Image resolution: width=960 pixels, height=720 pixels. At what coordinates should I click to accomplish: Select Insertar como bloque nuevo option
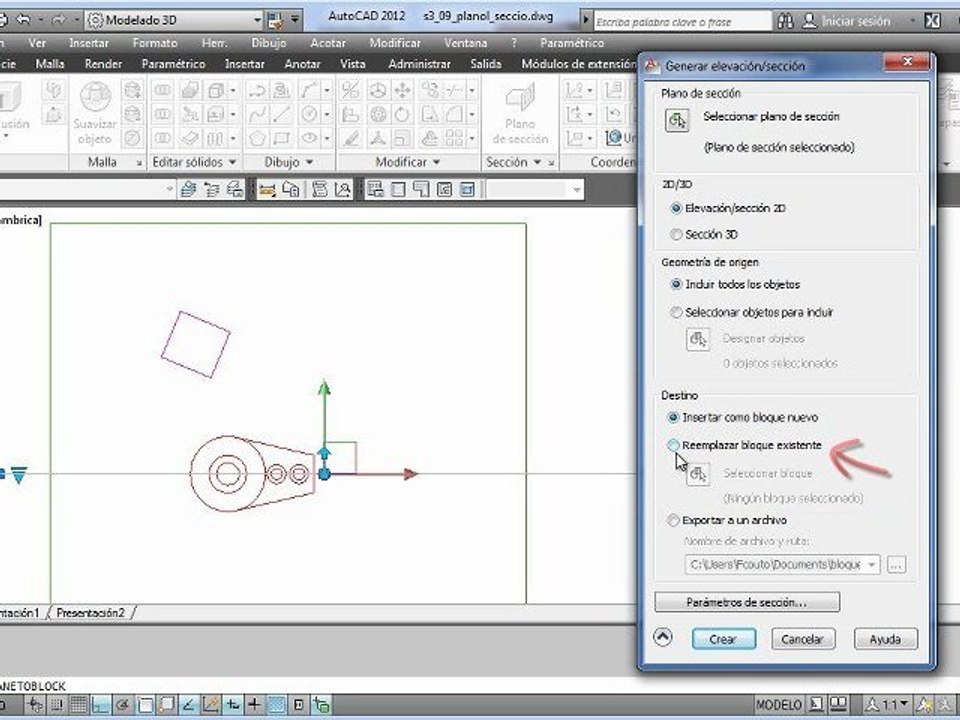(673, 418)
